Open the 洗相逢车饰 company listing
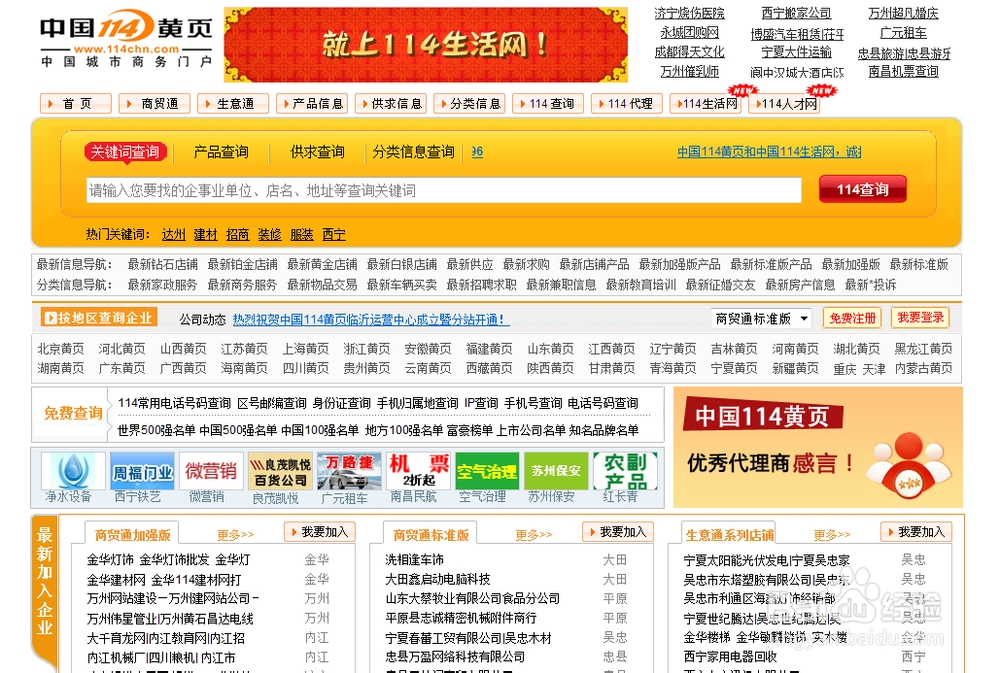 [x=415, y=560]
